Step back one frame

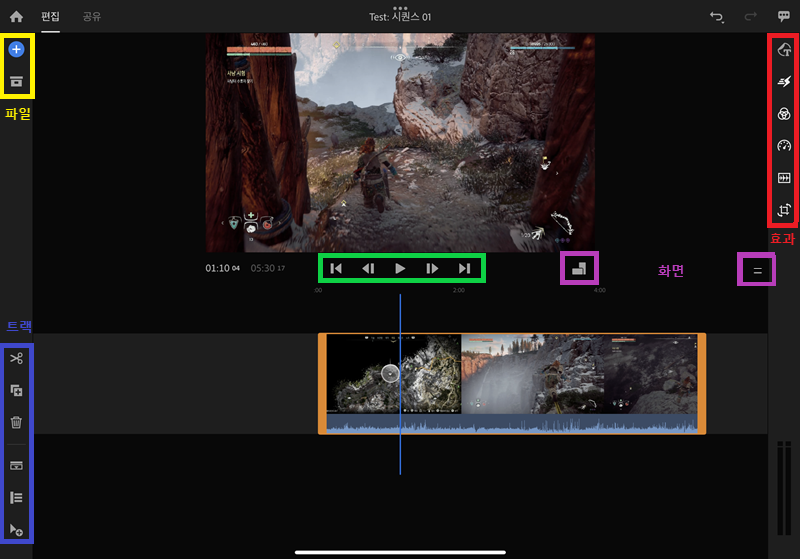[x=368, y=268]
